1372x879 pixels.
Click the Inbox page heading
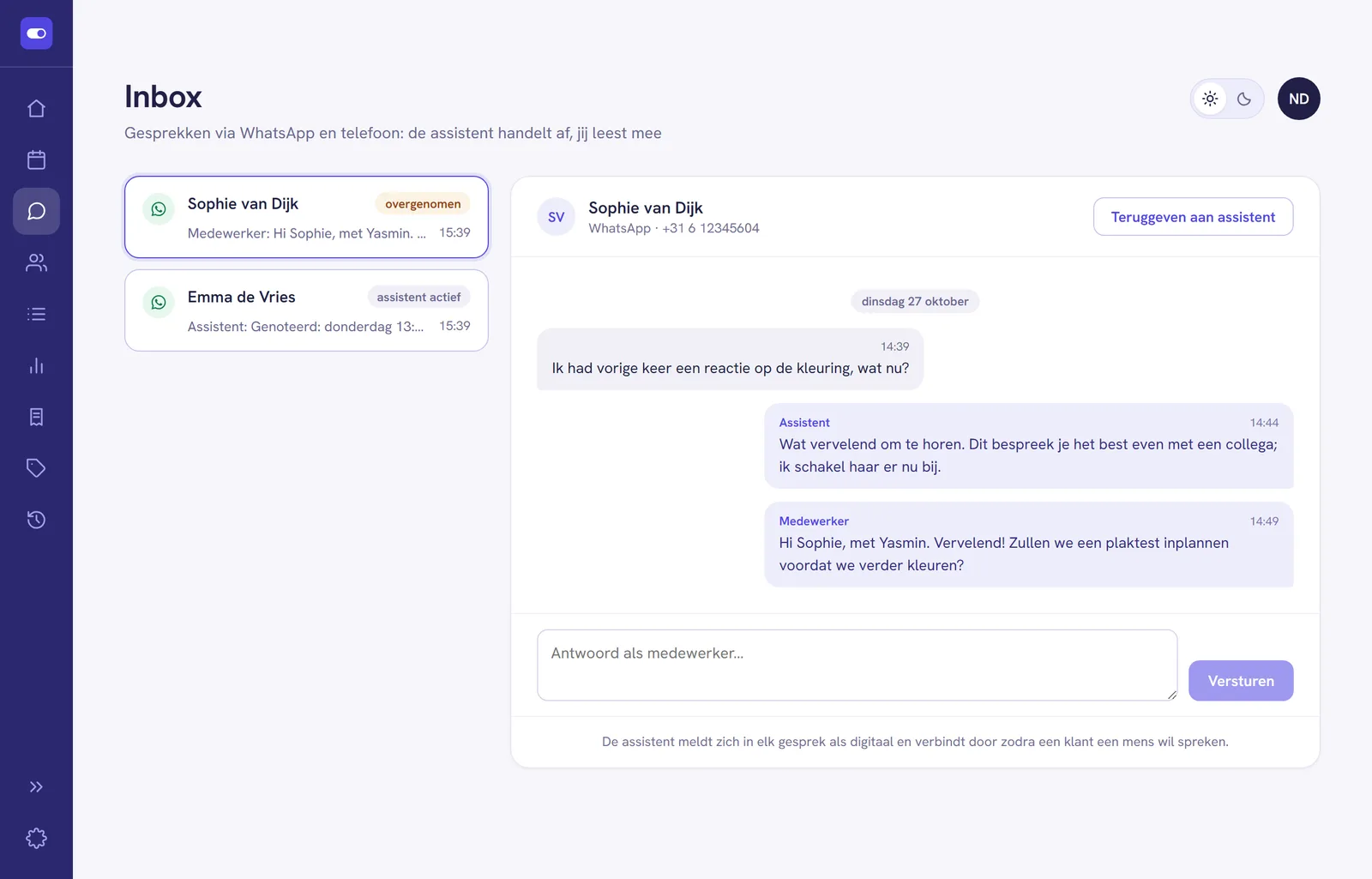tap(163, 97)
